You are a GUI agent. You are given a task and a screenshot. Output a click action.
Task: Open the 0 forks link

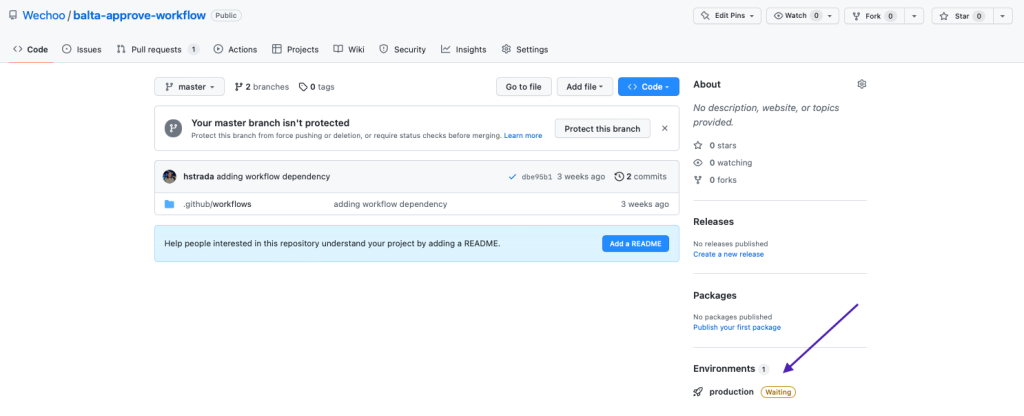click(x=714, y=180)
